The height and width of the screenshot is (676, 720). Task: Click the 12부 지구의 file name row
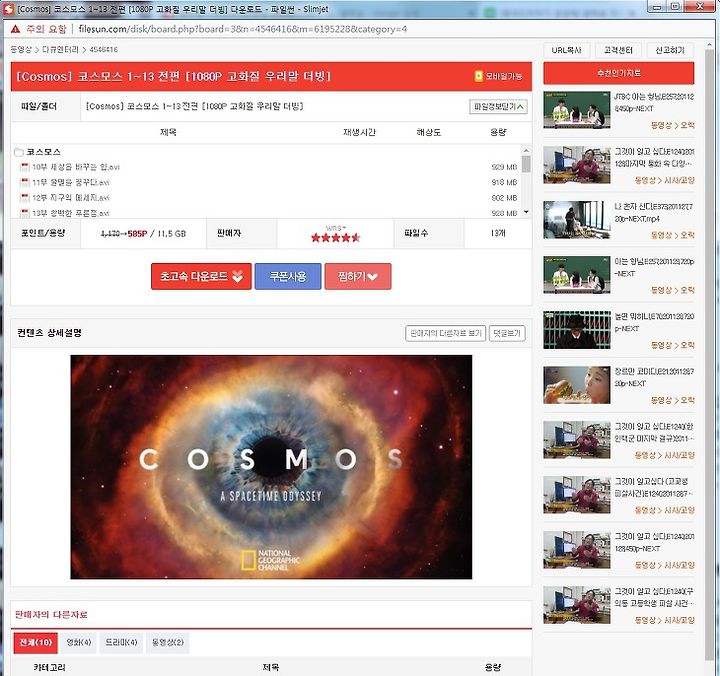pos(71,198)
